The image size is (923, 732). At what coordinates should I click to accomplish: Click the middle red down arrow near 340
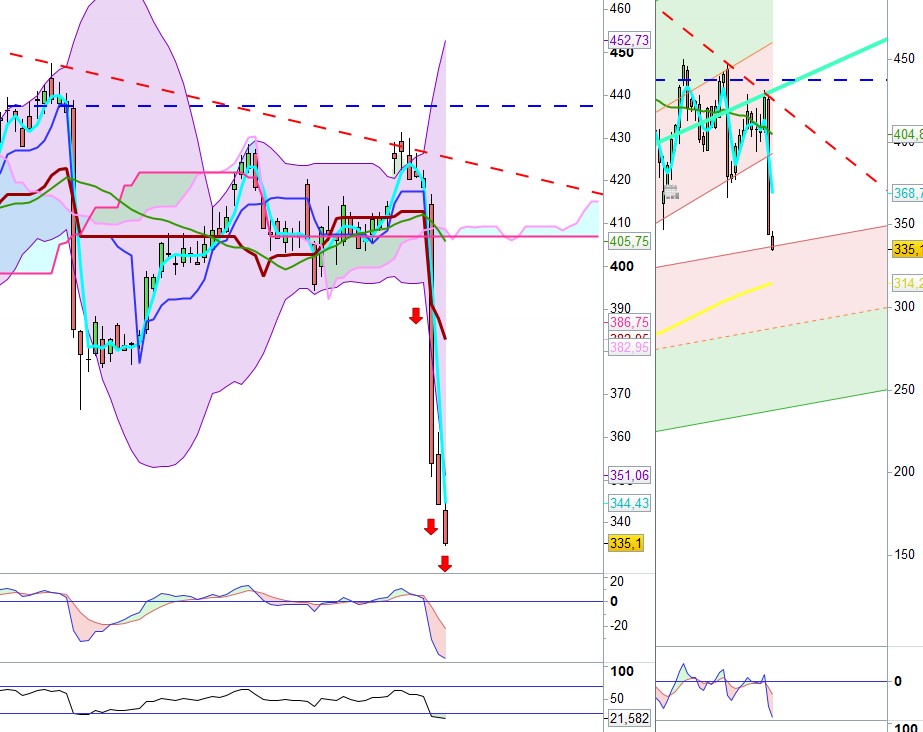click(x=431, y=527)
